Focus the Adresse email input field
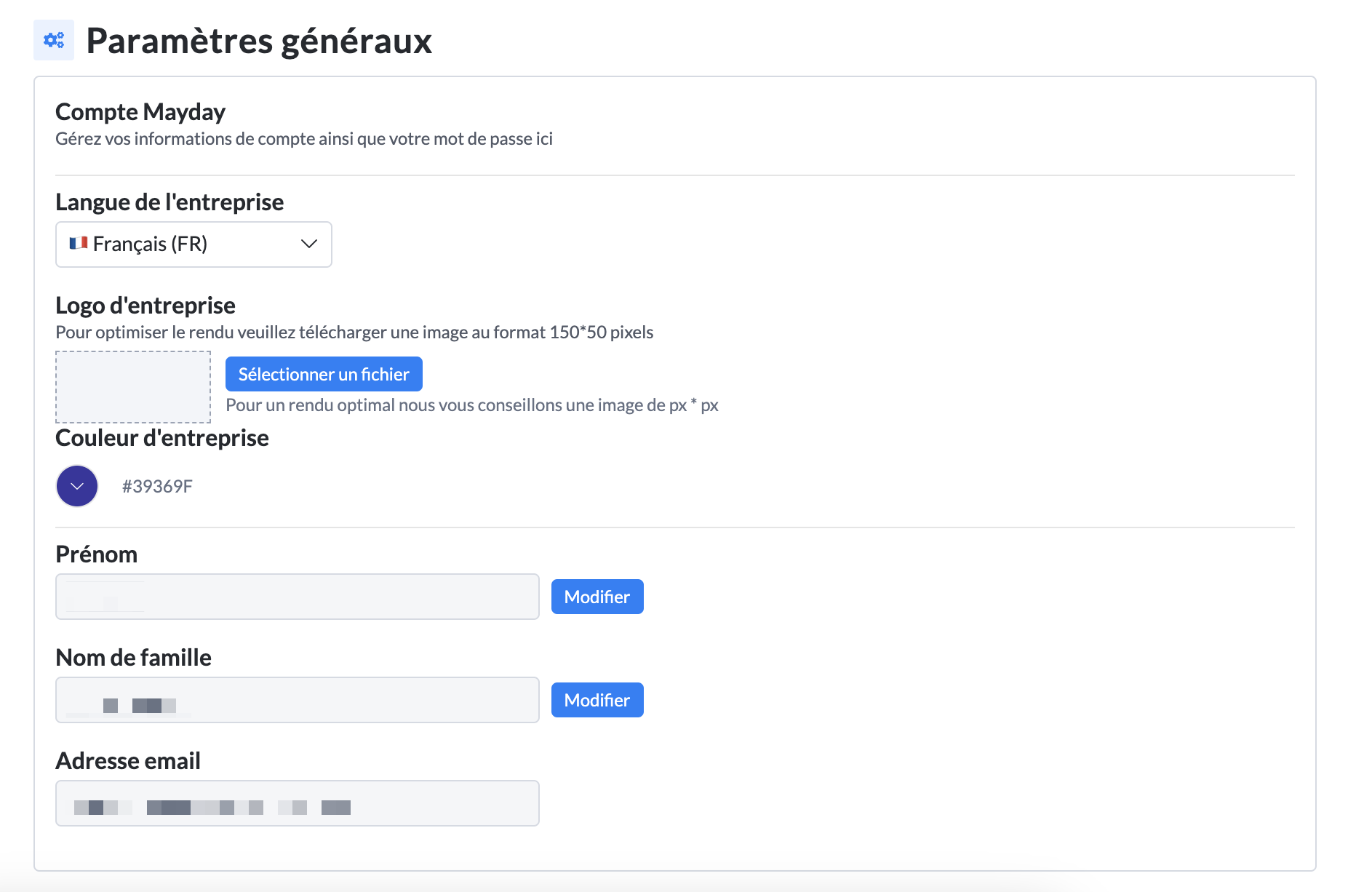The image size is (1372, 892). pyautogui.click(x=297, y=803)
